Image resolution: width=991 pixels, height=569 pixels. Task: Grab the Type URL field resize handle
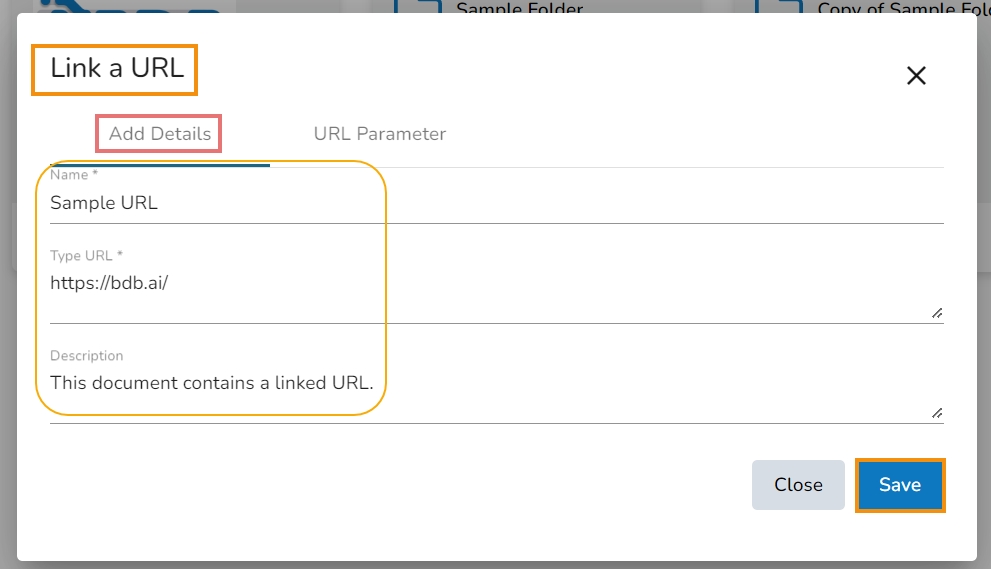click(x=937, y=313)
